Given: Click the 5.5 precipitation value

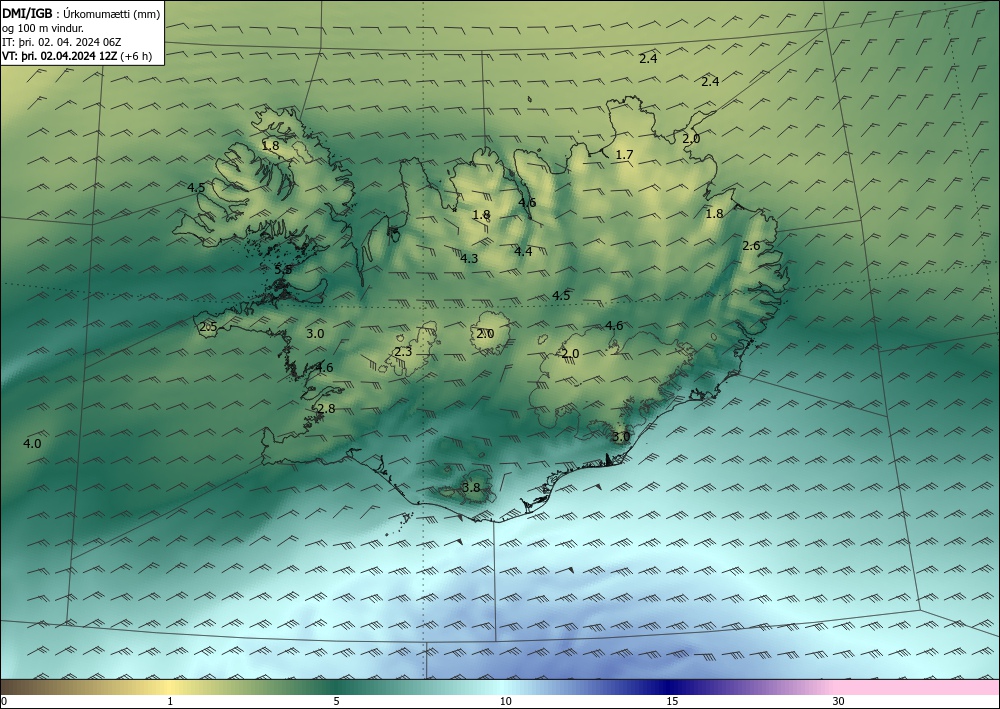Looking at the screenshot, I should (x=283, y=269).
